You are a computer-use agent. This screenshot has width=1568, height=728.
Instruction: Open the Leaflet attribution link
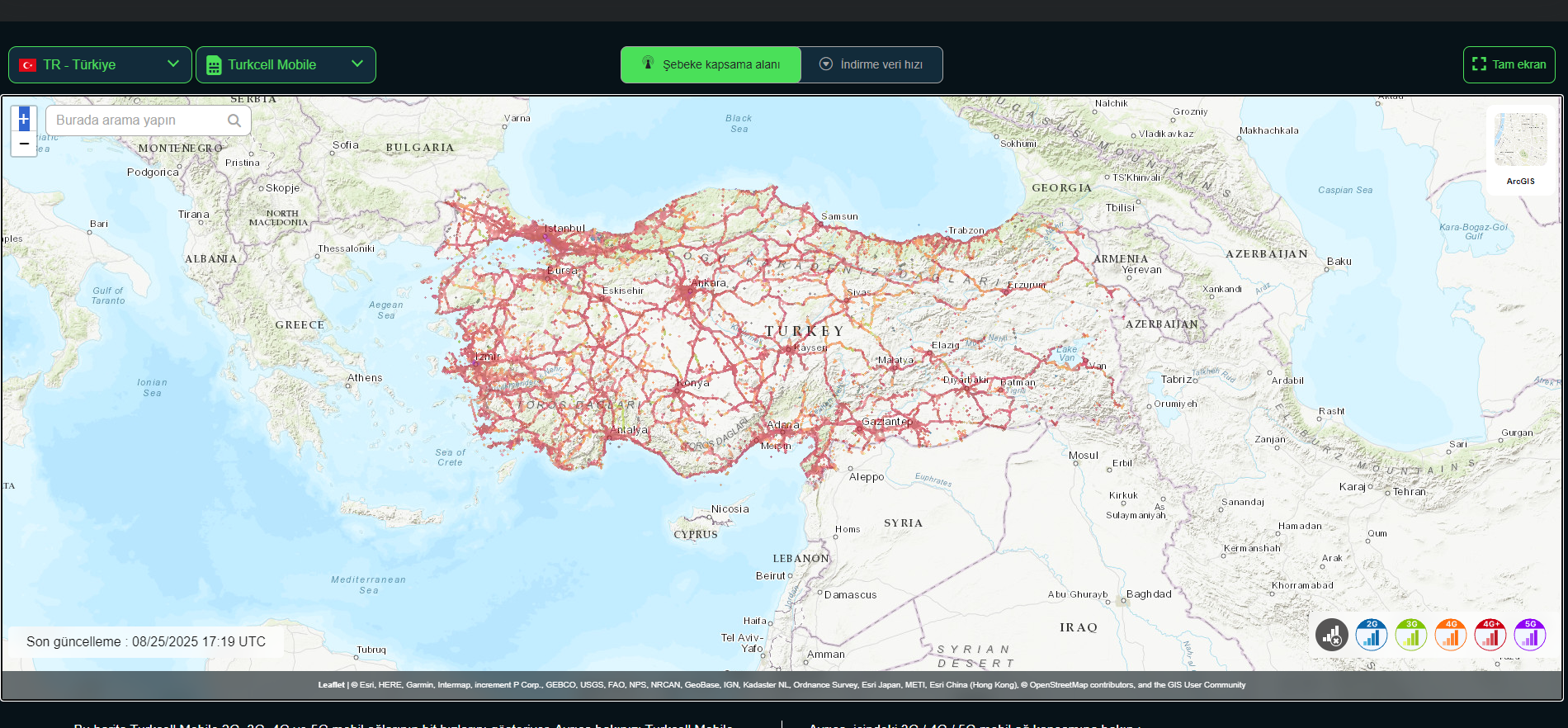tap(332, 685)
